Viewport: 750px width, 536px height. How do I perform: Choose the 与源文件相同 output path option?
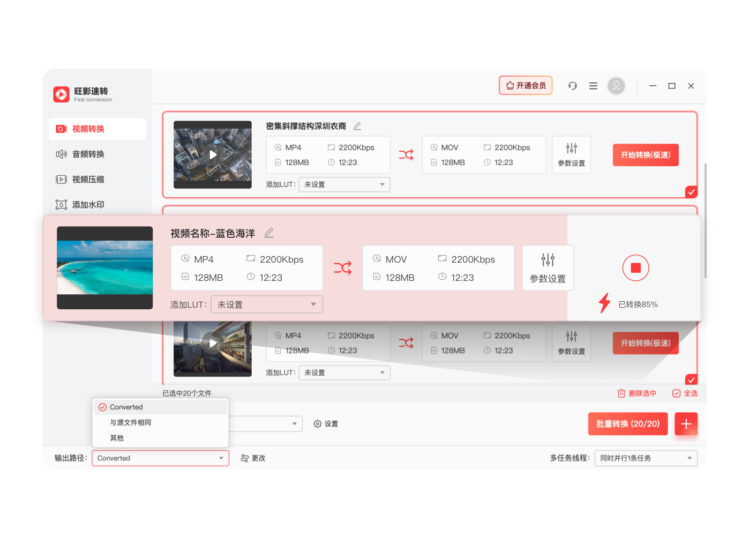click(130, 422)
